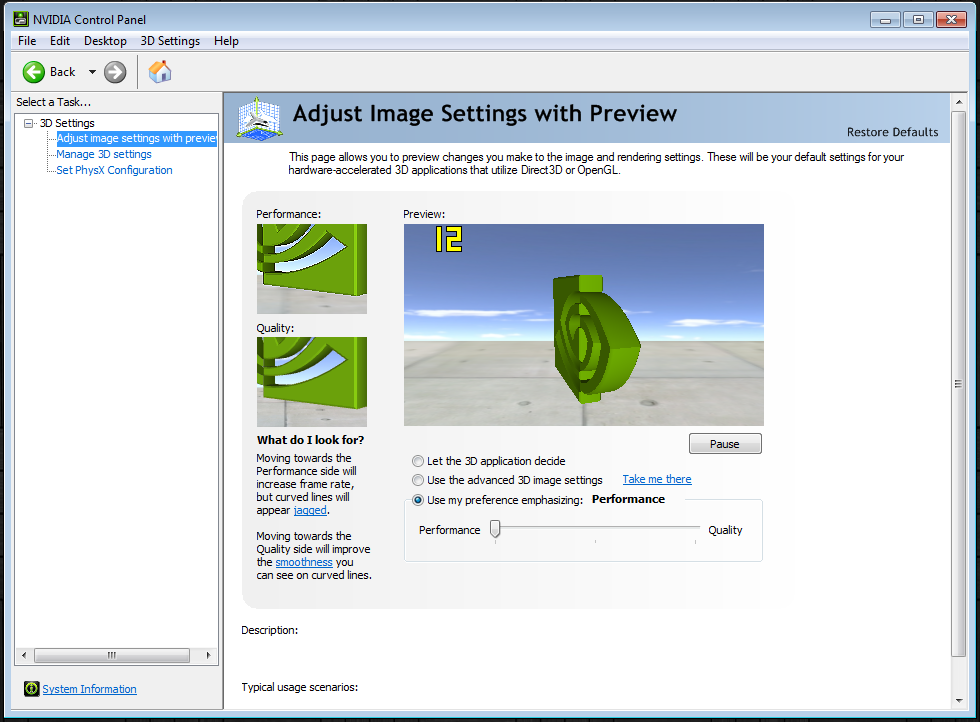Click the 'Typical usage scenarios:' label

click(300, 687)
